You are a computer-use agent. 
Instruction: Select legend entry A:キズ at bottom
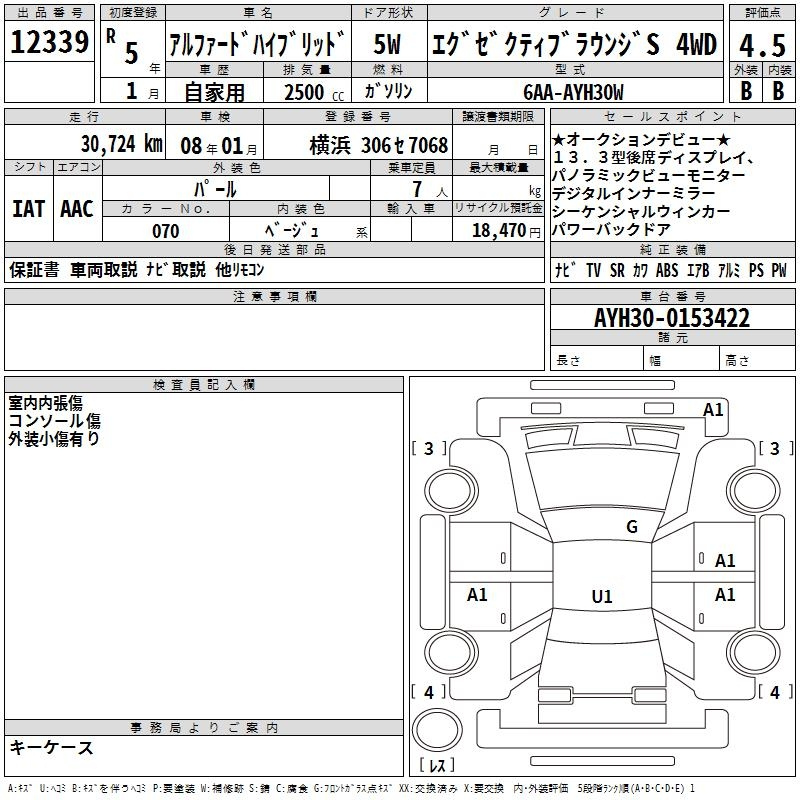click(20, 788)
